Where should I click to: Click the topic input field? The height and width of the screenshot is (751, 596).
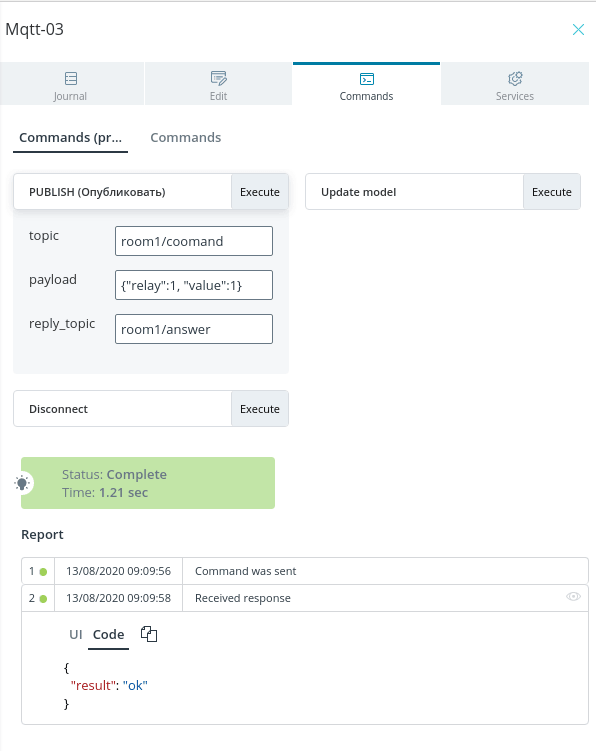(x=194, y=241)
